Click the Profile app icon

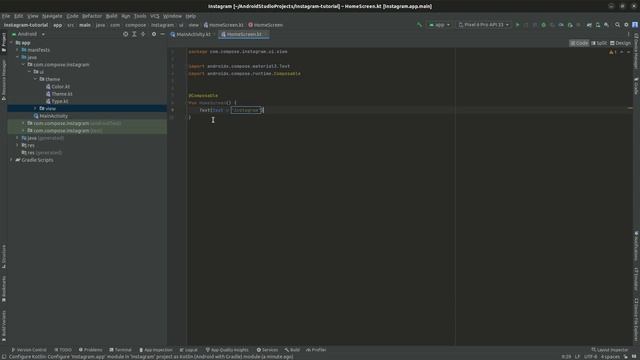[561, 25]
